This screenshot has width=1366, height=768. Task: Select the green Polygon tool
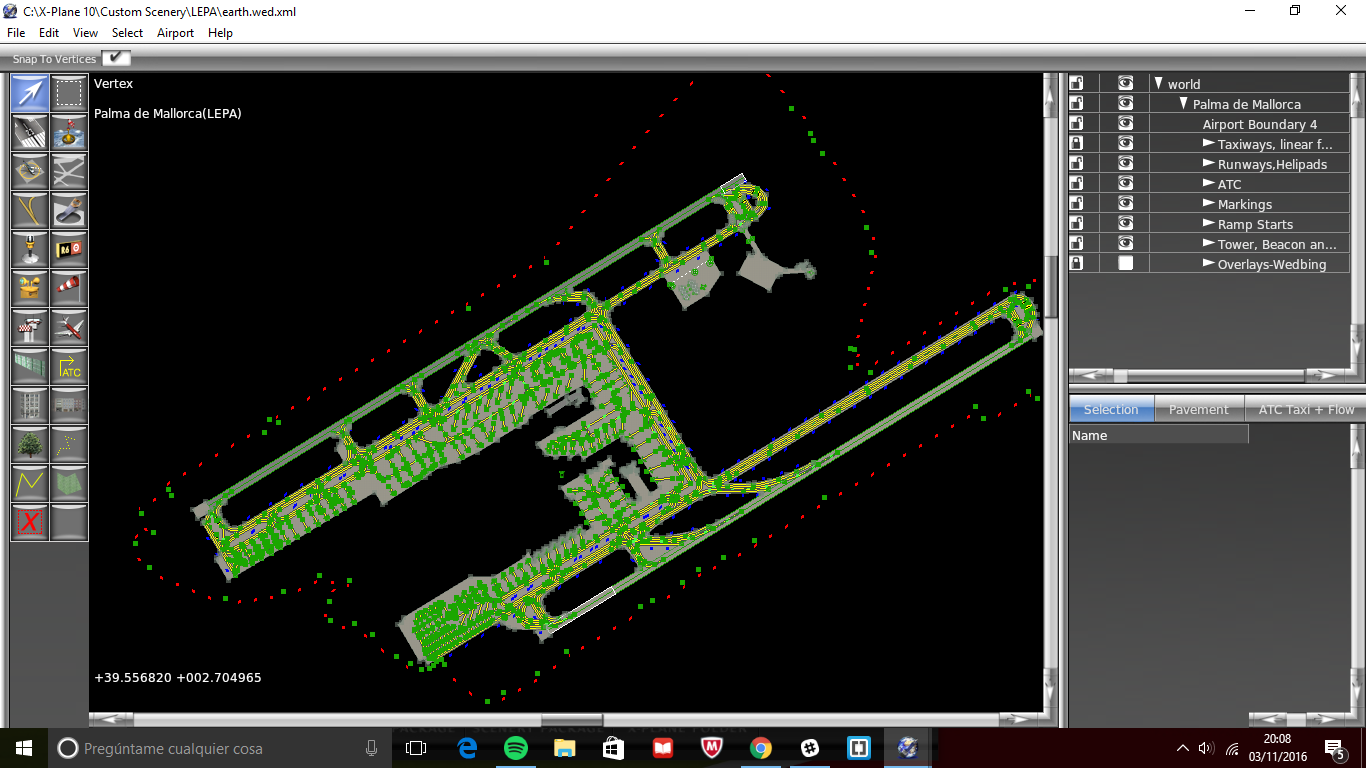69,484
